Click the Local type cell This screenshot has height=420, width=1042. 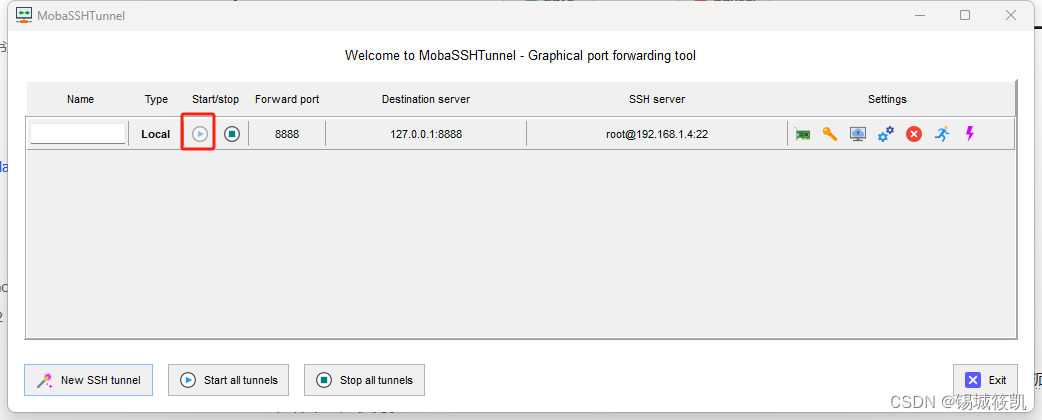156,134
